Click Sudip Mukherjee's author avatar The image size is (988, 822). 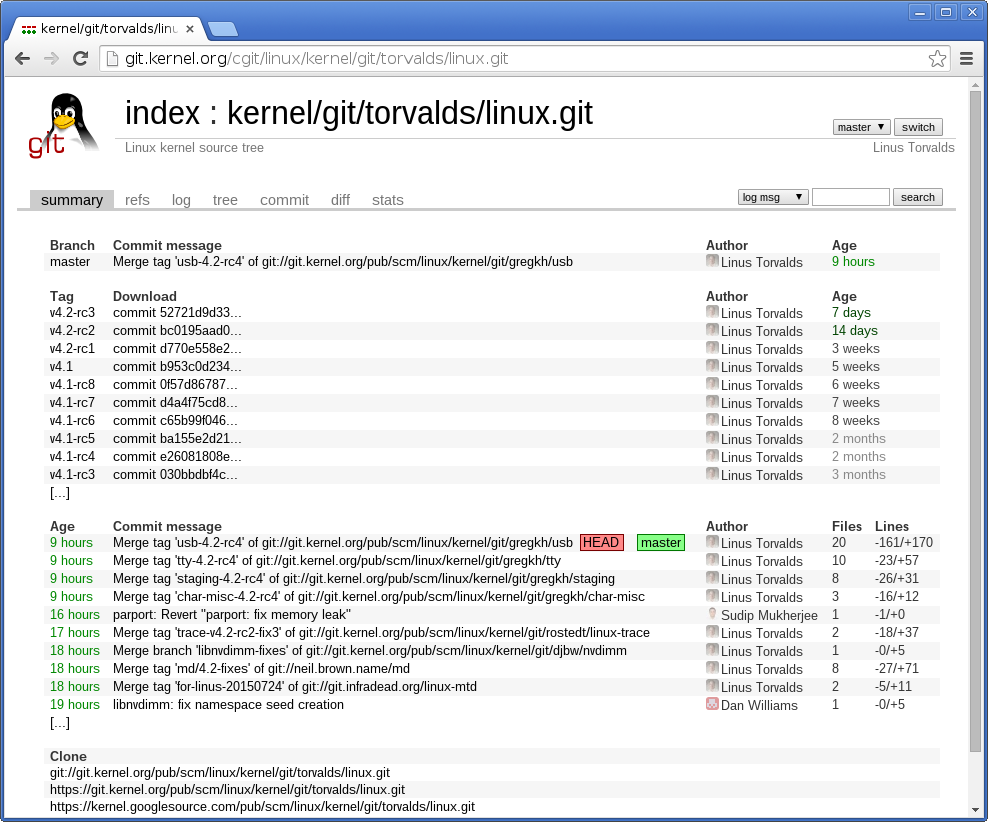712,614
